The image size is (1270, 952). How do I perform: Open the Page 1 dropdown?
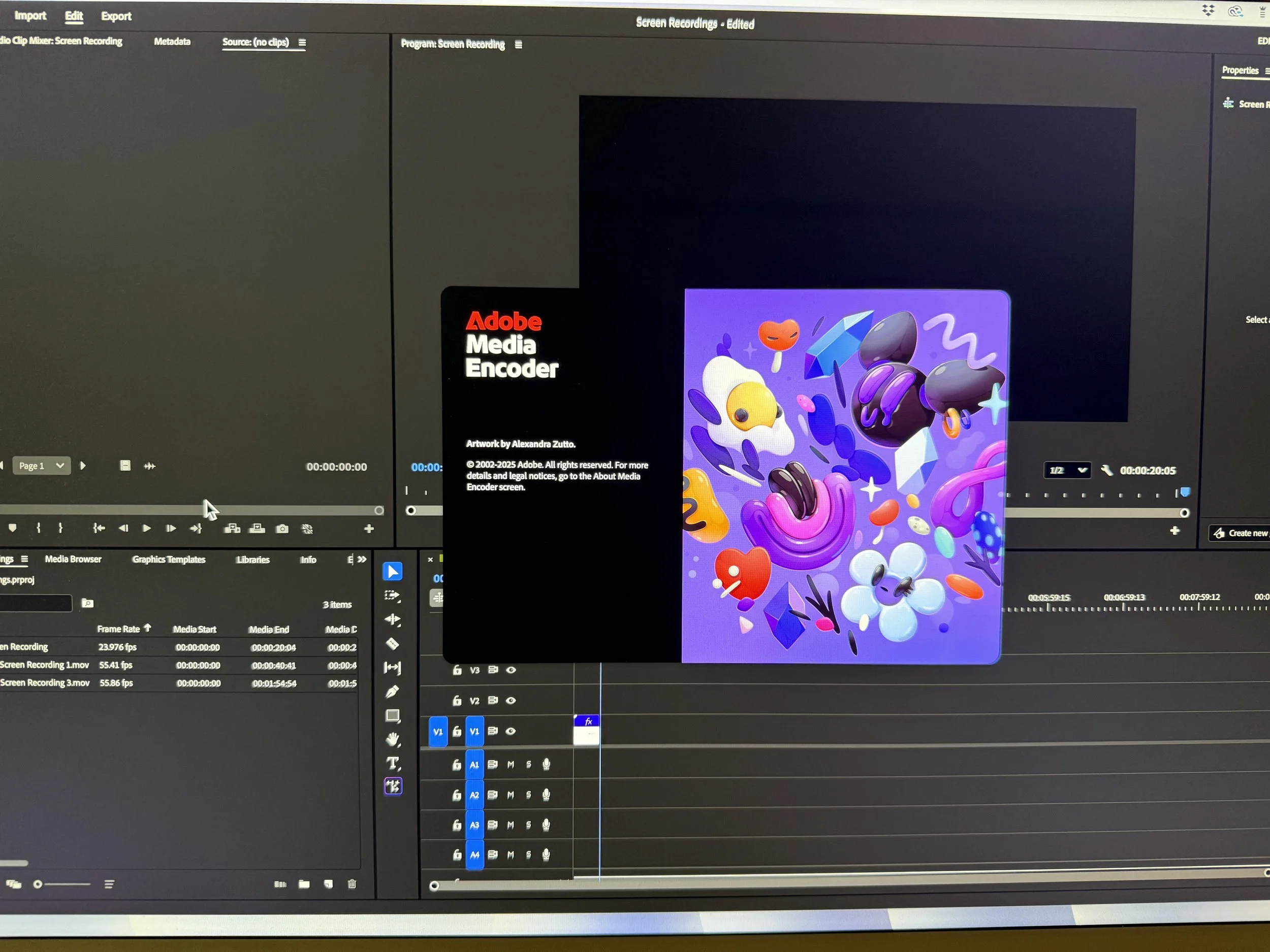[42, 466]
